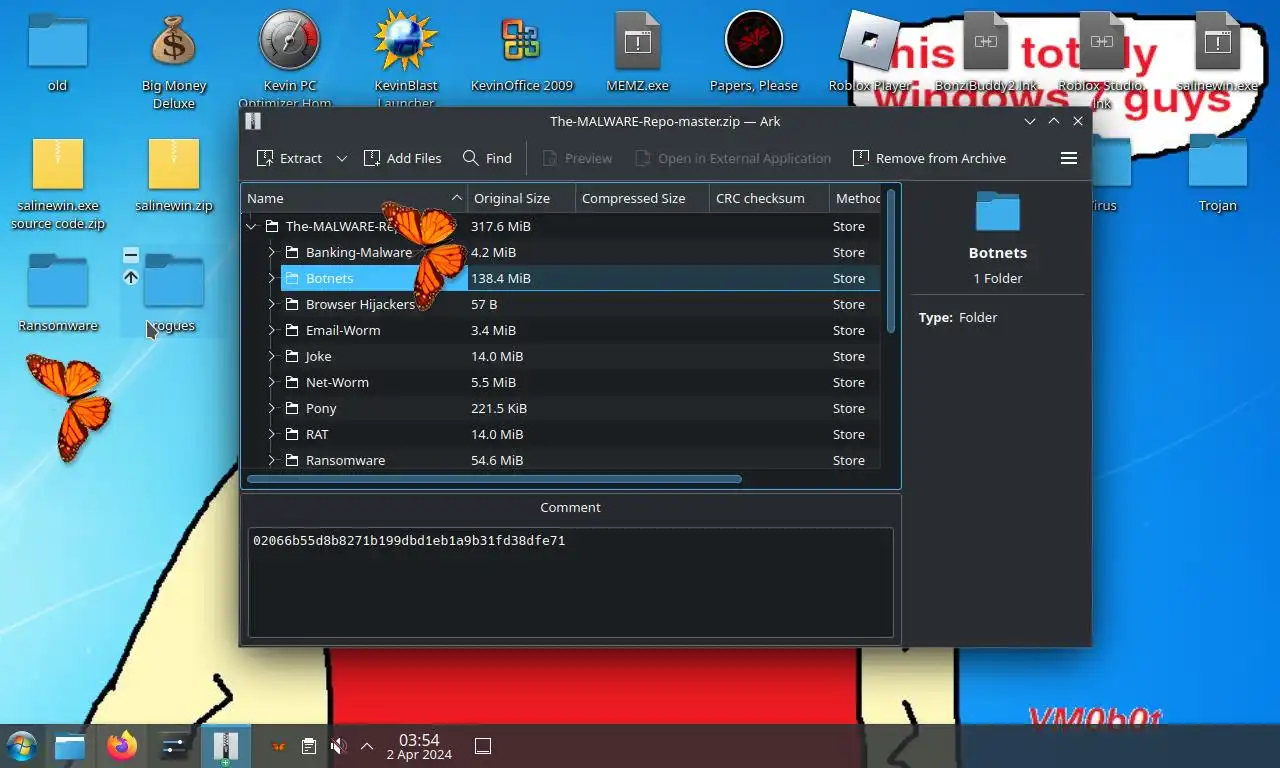Screen dimensions: 1280x768
Task: Open system settings taskbar icon
Action: pyautogui.click(x=174, y=746)
